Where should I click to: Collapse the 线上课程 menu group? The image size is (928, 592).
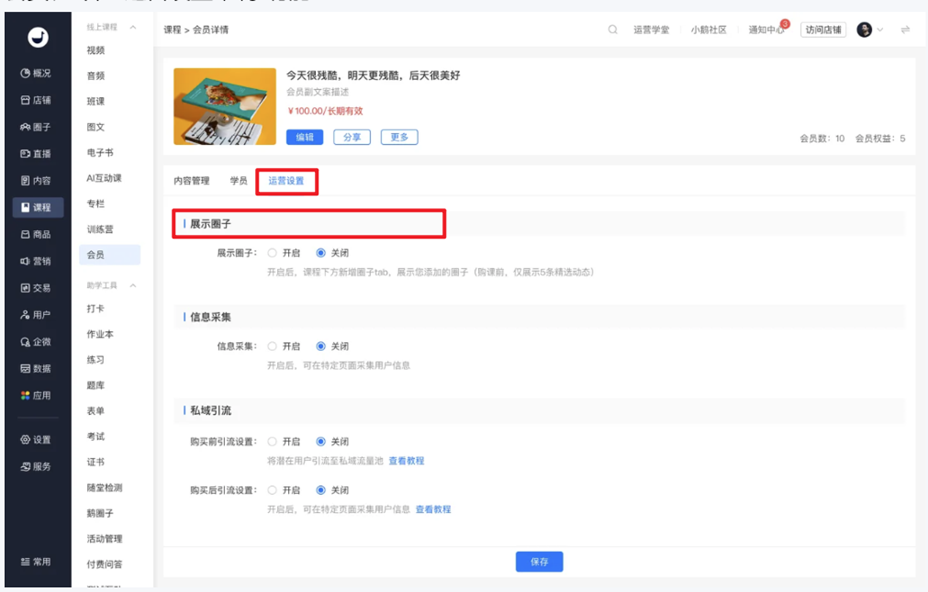[133, 27]
